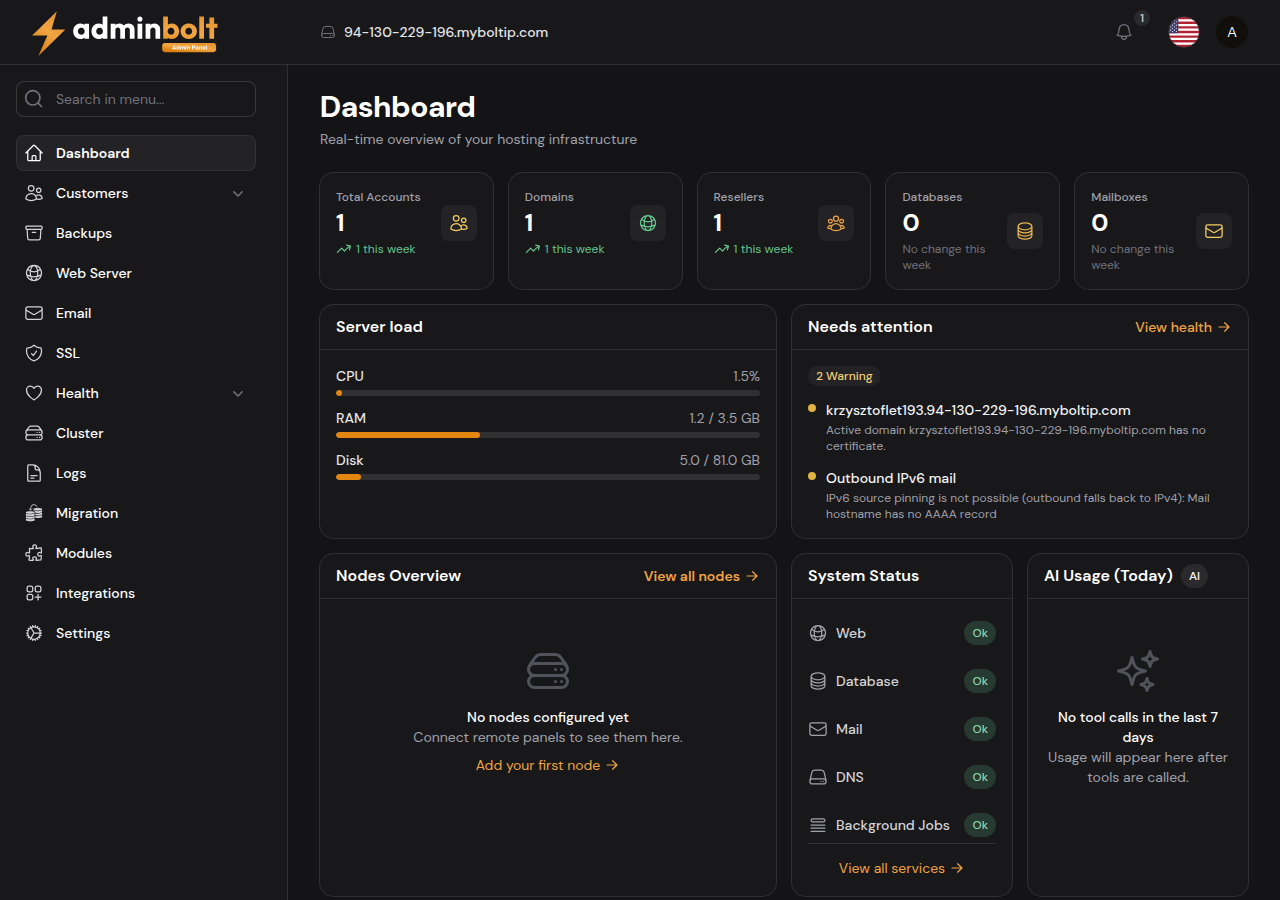Click the Mail status envelope icon
The image size is (1280, 900).
[818, 729]
